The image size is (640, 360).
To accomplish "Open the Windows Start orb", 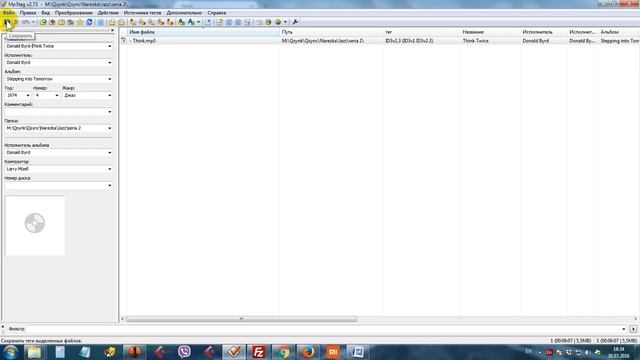I will (x=11, y=352).
